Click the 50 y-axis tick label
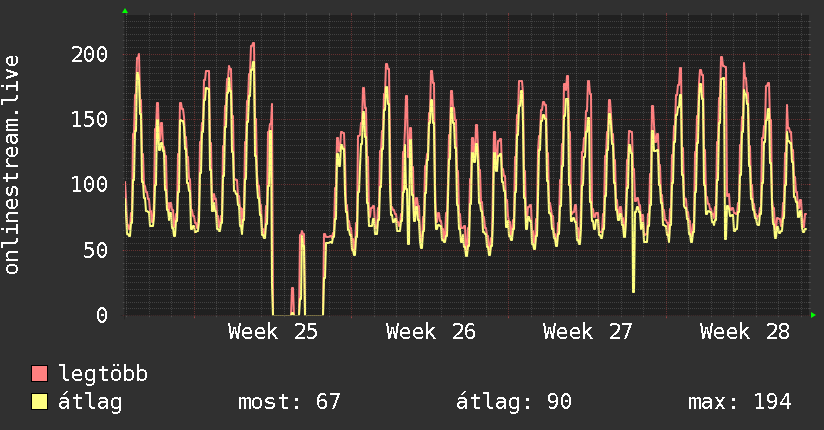 [96, 250]
